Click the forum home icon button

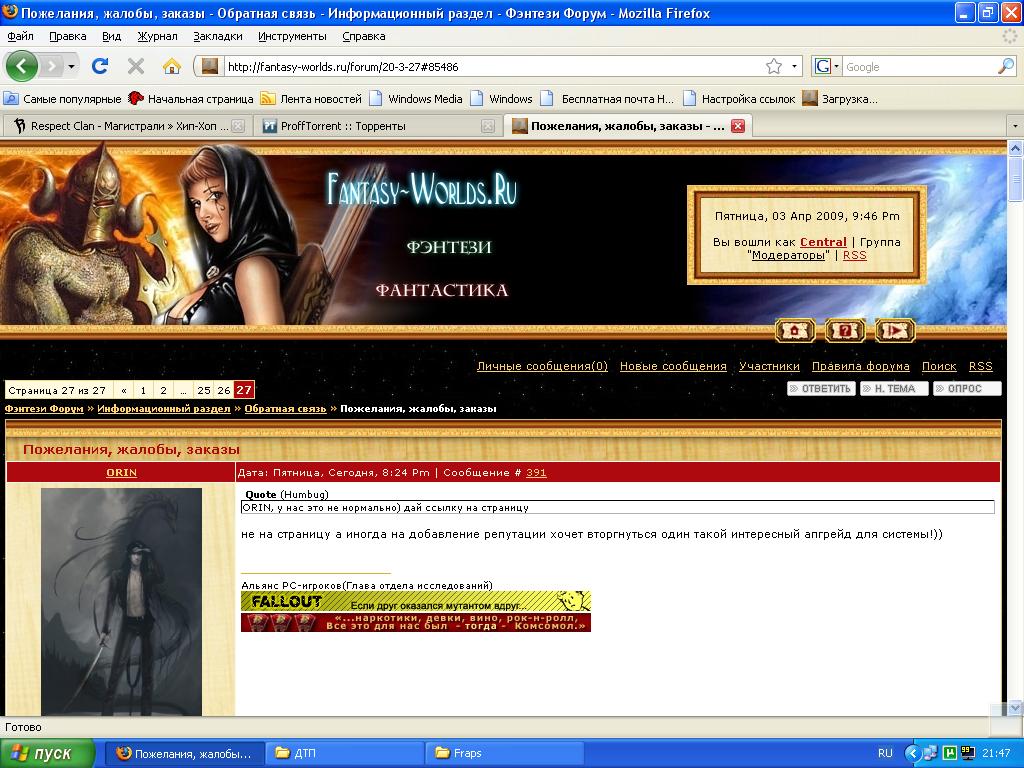tap(795, 330)
